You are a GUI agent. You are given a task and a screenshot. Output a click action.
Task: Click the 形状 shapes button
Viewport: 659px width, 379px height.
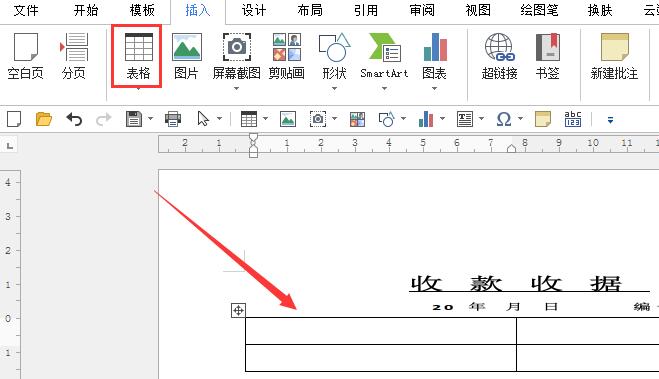335,56
